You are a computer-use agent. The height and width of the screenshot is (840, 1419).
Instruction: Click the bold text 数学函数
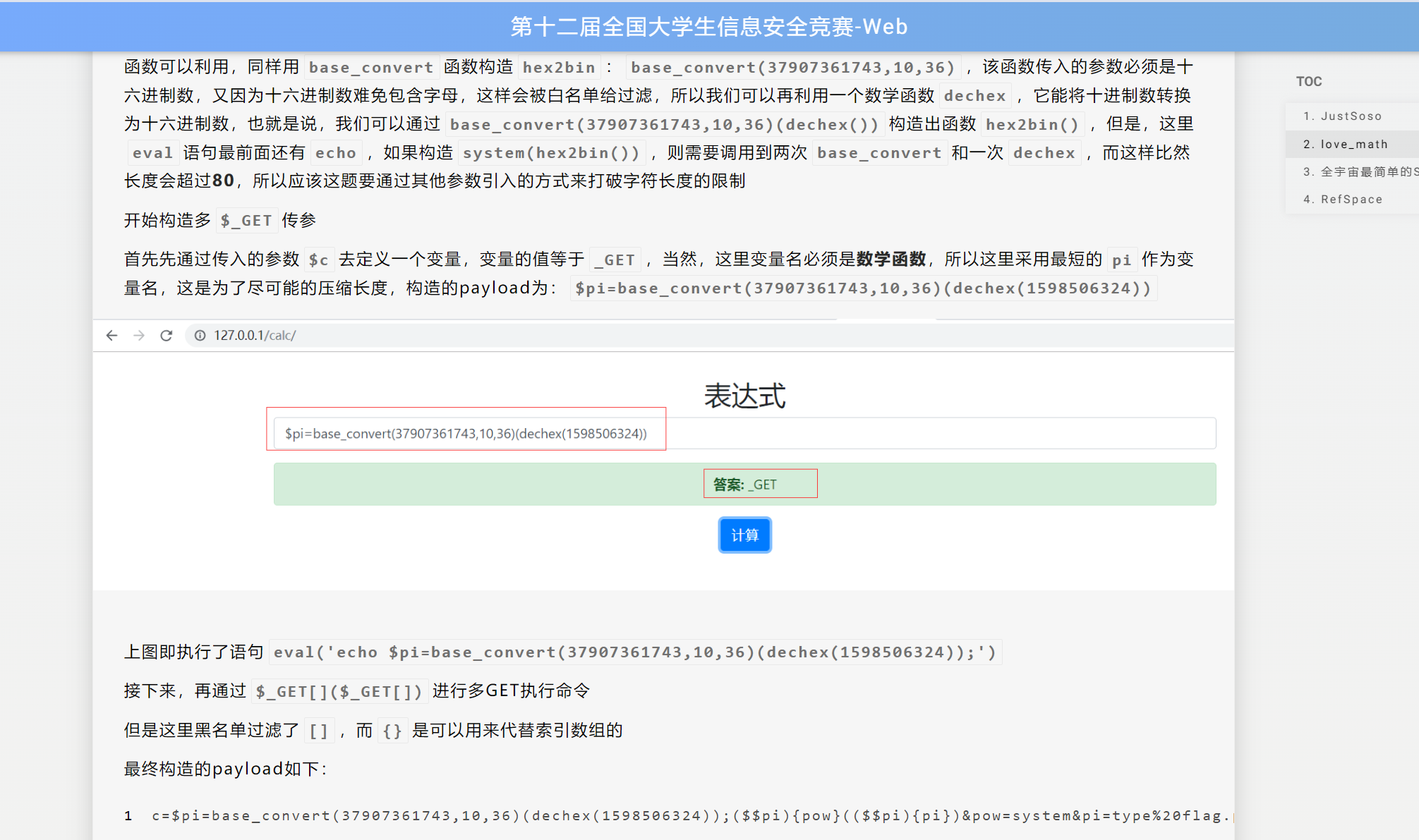point(890,259)
